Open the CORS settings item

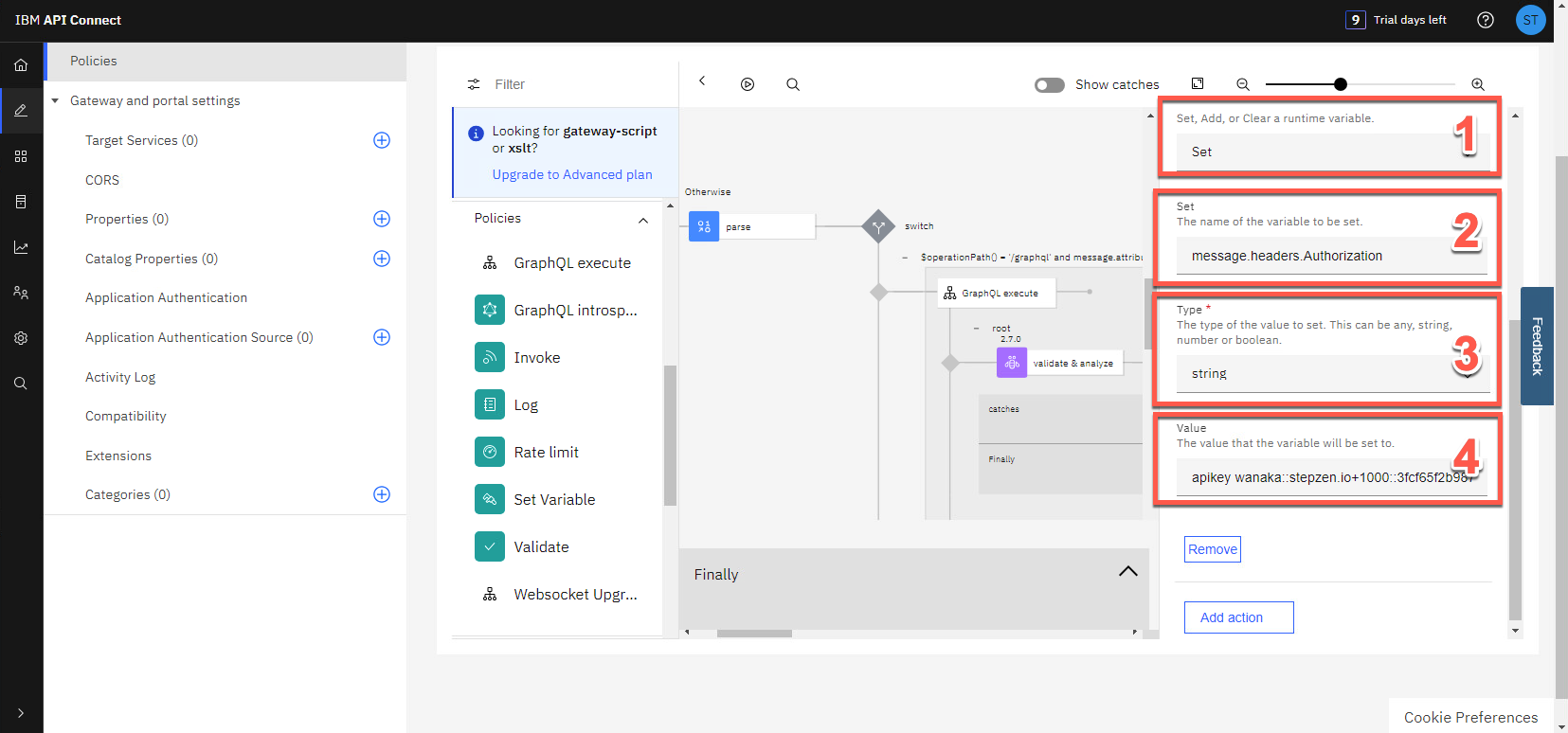tap(102, 180)
